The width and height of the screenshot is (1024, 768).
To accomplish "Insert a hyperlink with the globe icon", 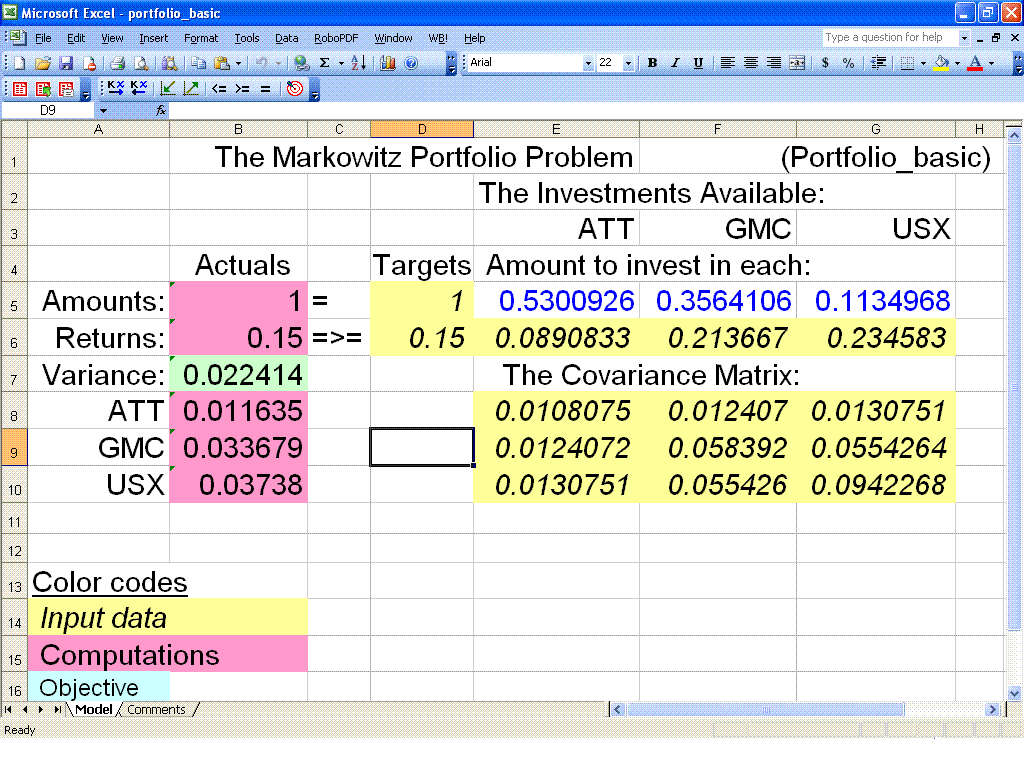I will (x=301, y=63).
